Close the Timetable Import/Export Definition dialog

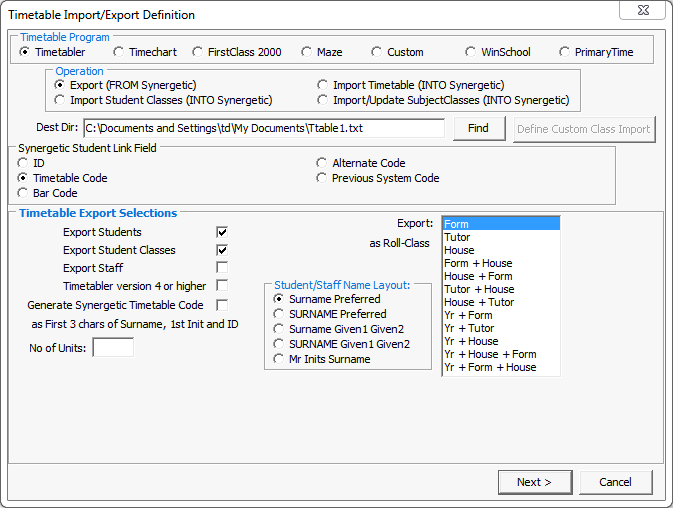pyautogui.click(x=643, y=10)
